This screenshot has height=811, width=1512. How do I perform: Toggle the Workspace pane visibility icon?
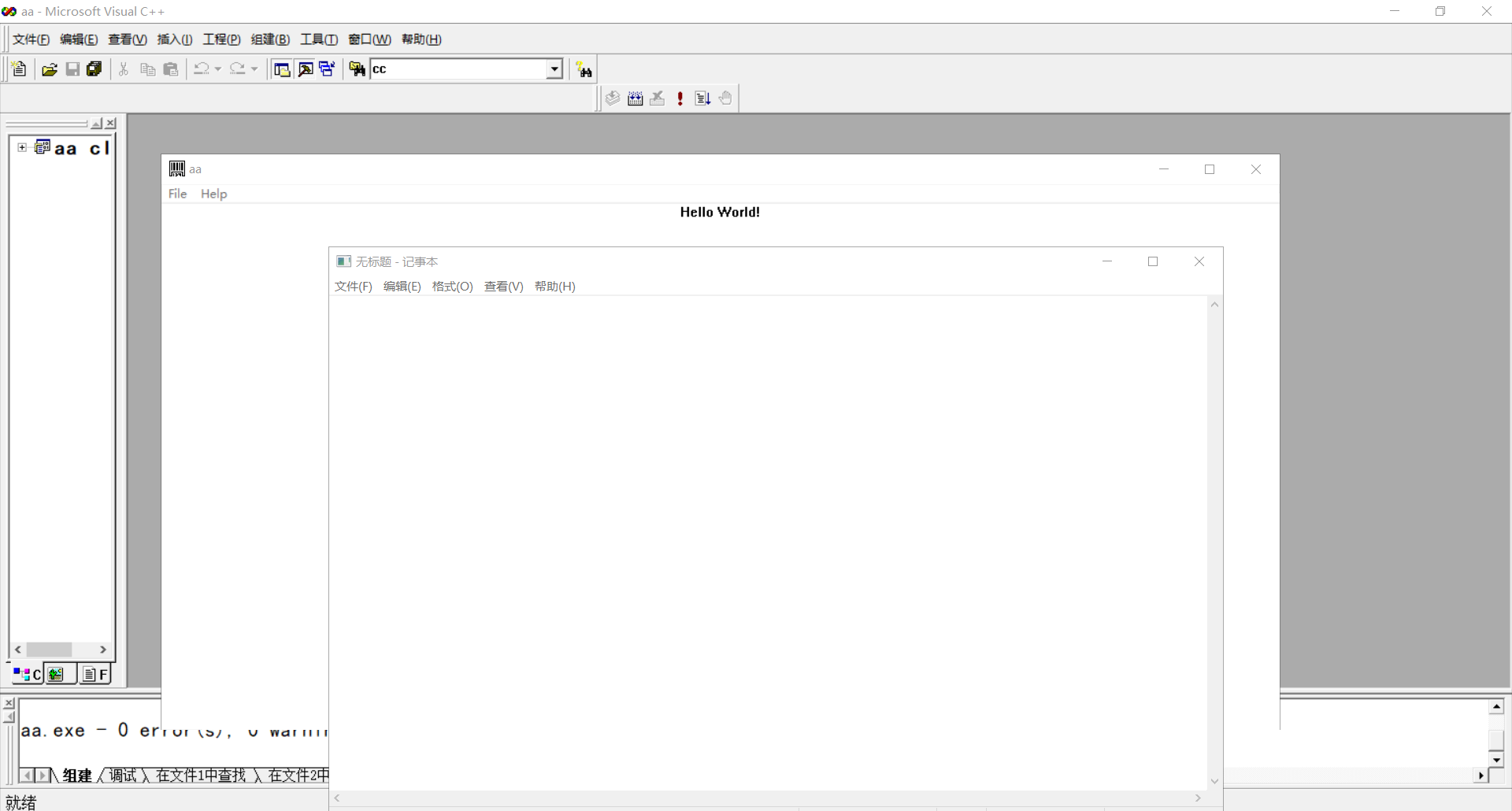pyautogui.click(x=282, y=69)
